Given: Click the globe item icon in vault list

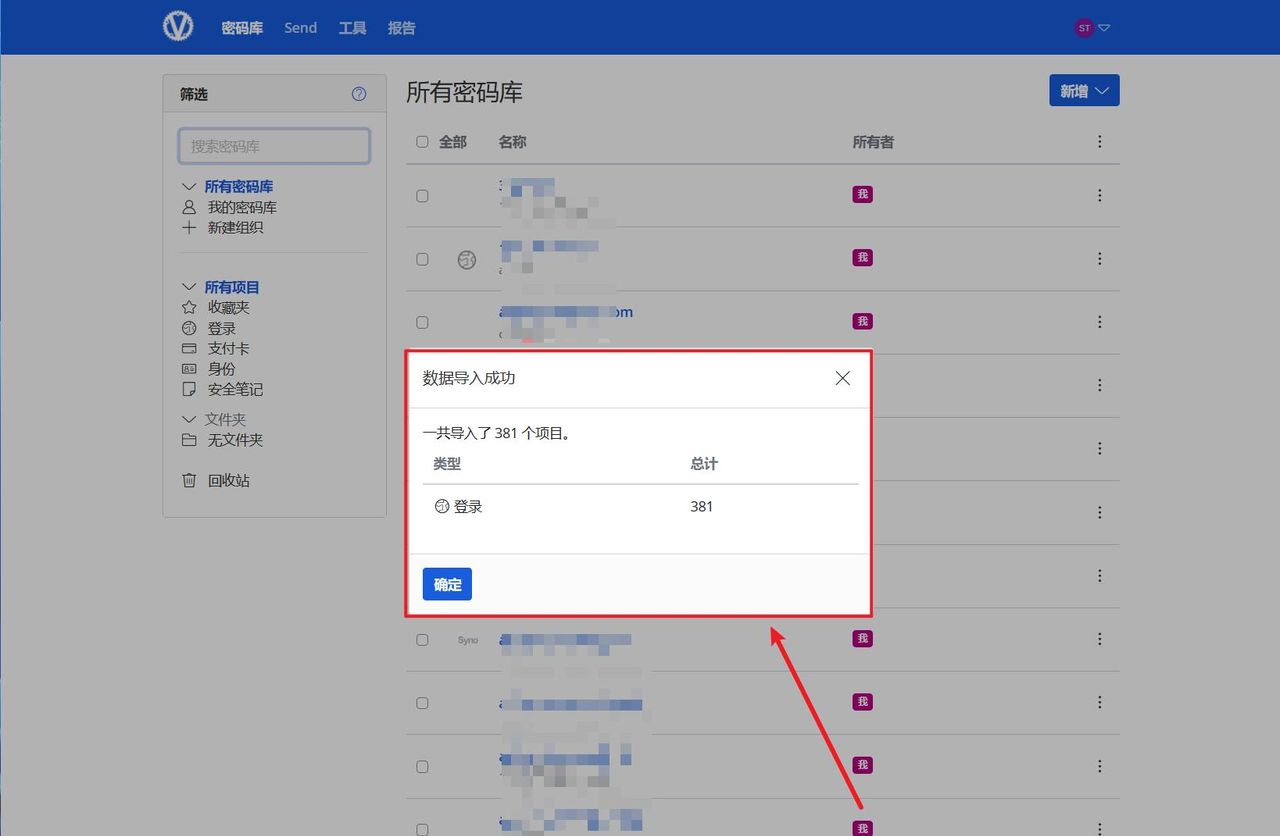Looking at the screenshot, I should (x=467, y=259).
